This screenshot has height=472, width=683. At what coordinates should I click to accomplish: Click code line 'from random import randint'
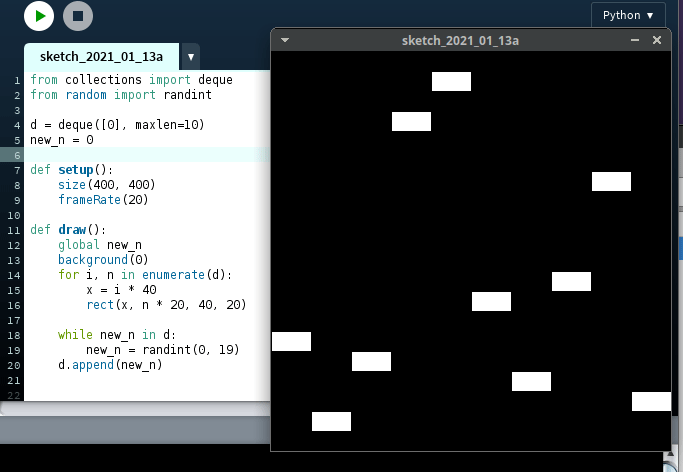121,94
